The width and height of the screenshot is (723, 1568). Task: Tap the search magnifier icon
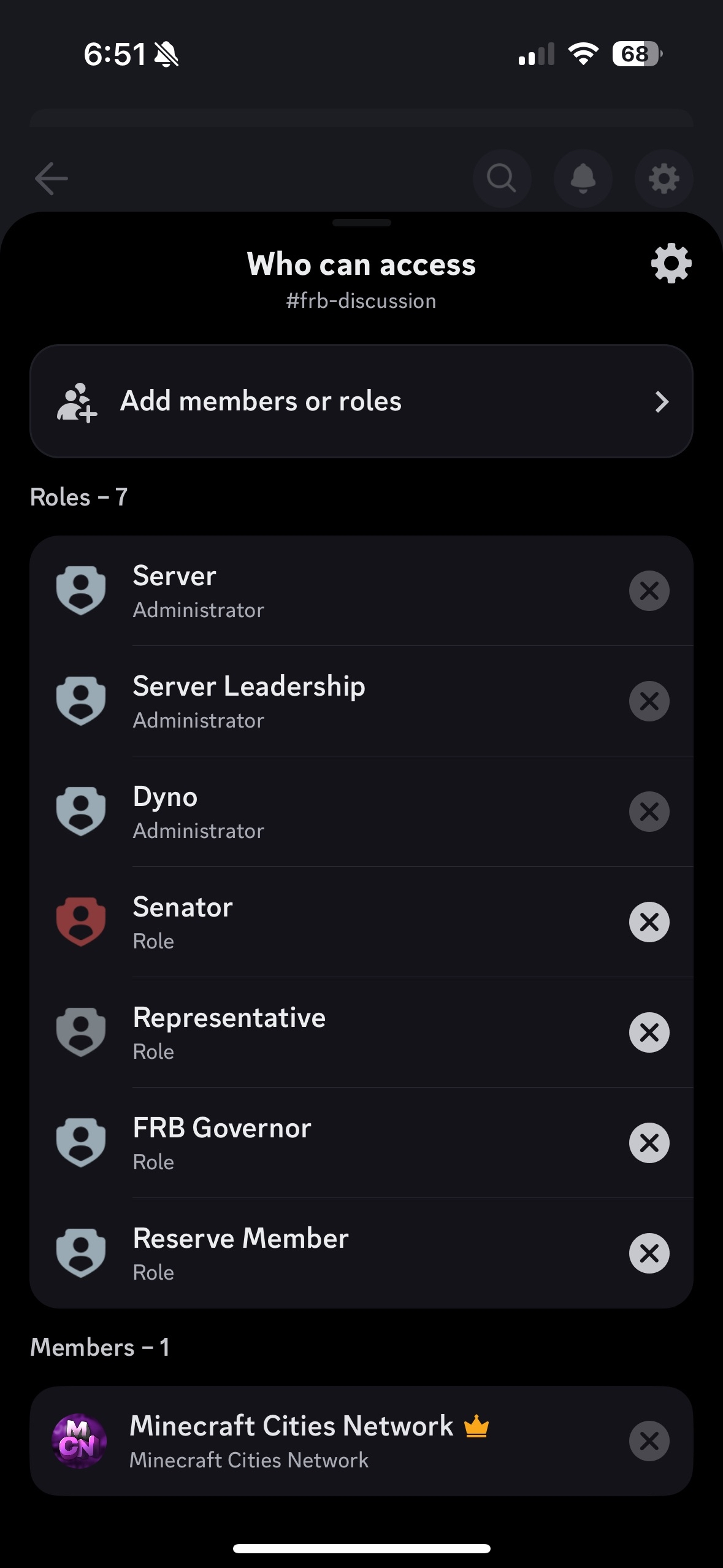pyautogui.click(x=502, y=179)
